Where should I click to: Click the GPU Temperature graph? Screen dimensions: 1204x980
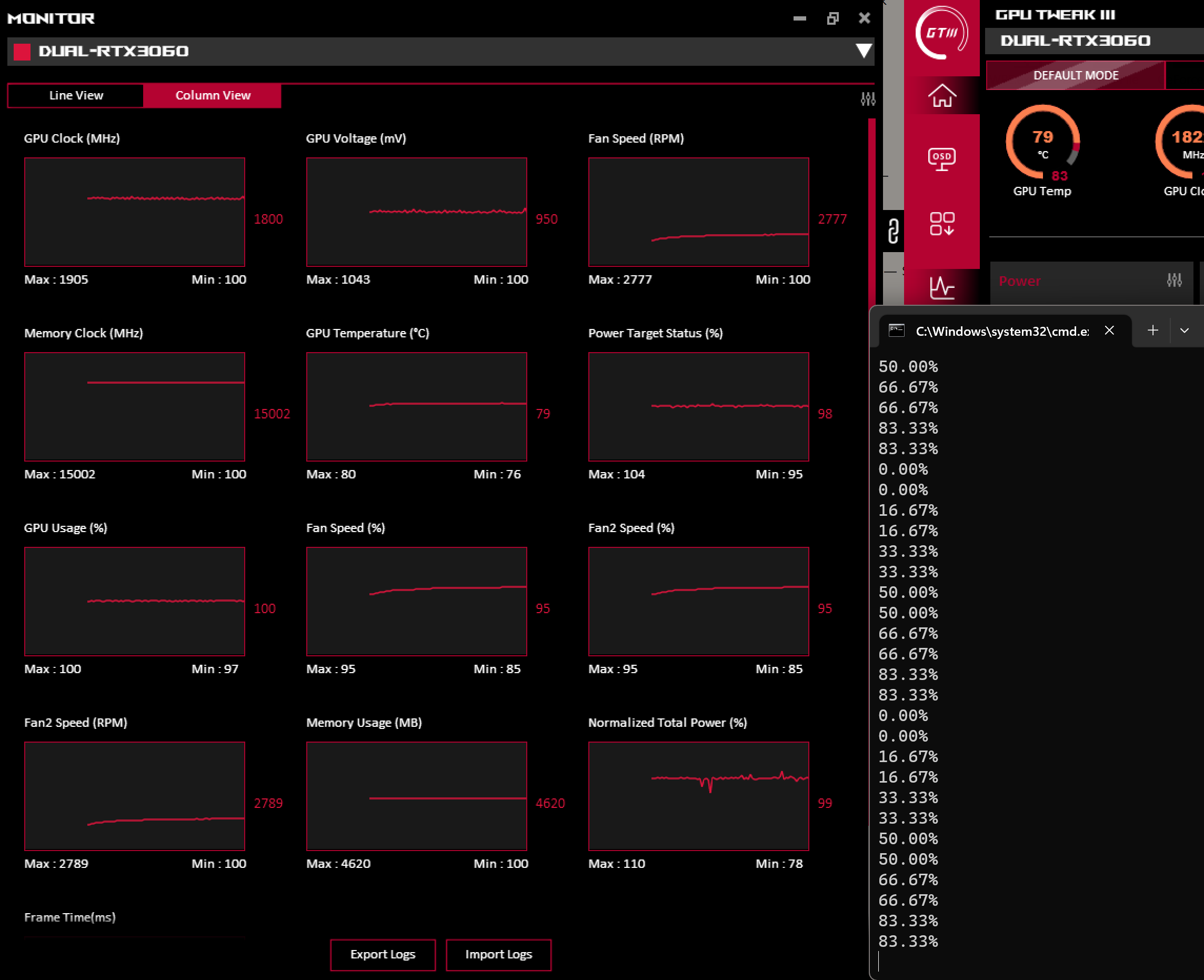click(416, 406)
